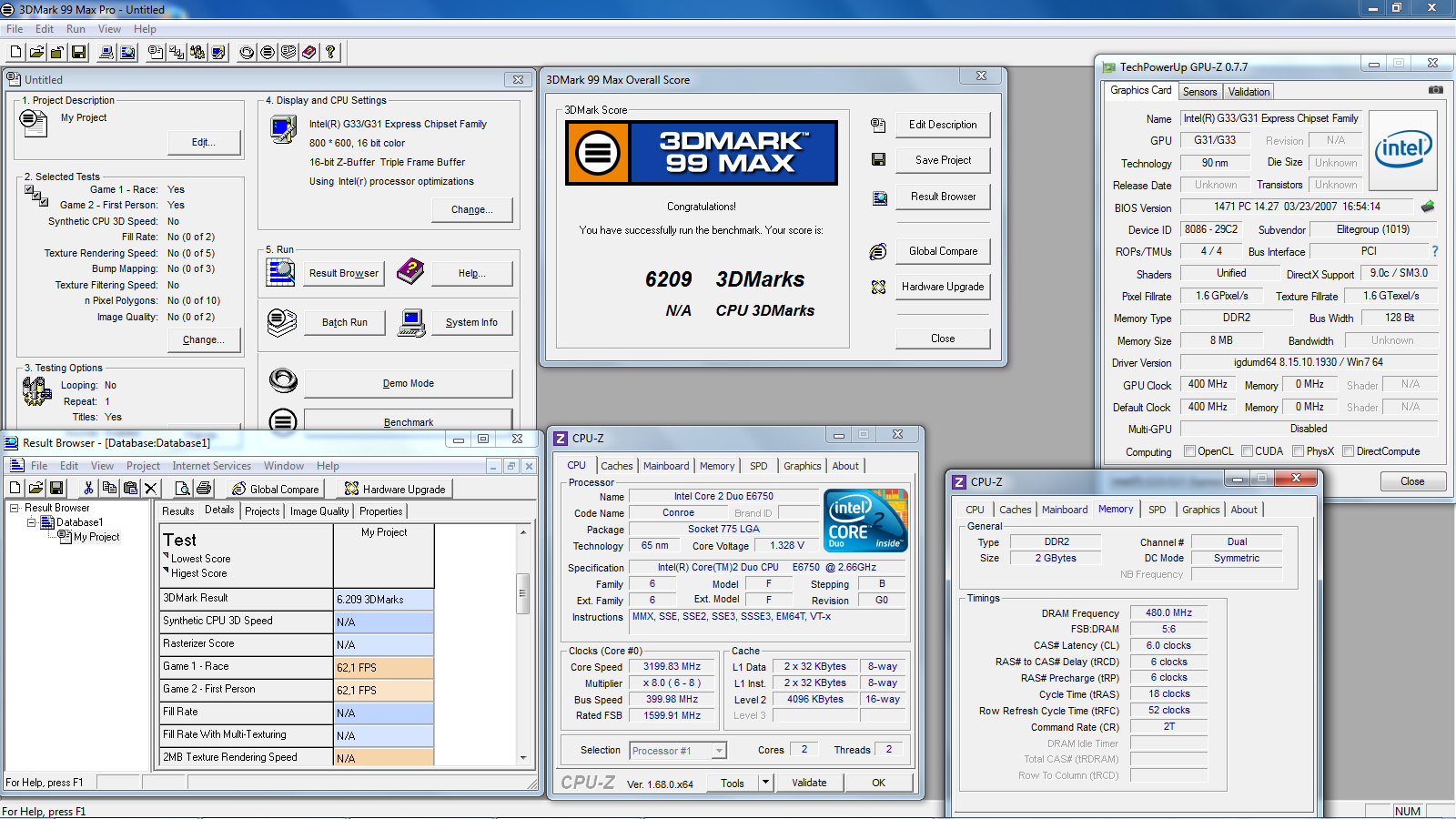The image size is (1456, 819).
Task: Click Close button in GPU-Z window
Action: tap(1412, 481)
